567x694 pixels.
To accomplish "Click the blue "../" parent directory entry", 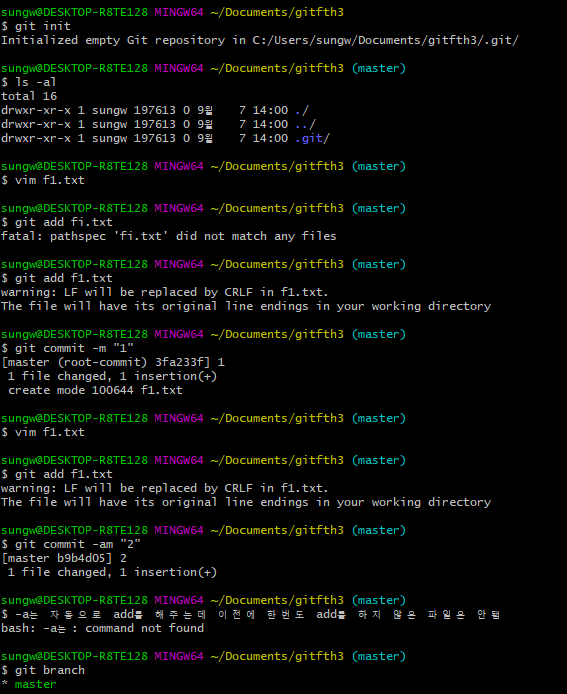I will pyautogui.click(x=305, y=124).
